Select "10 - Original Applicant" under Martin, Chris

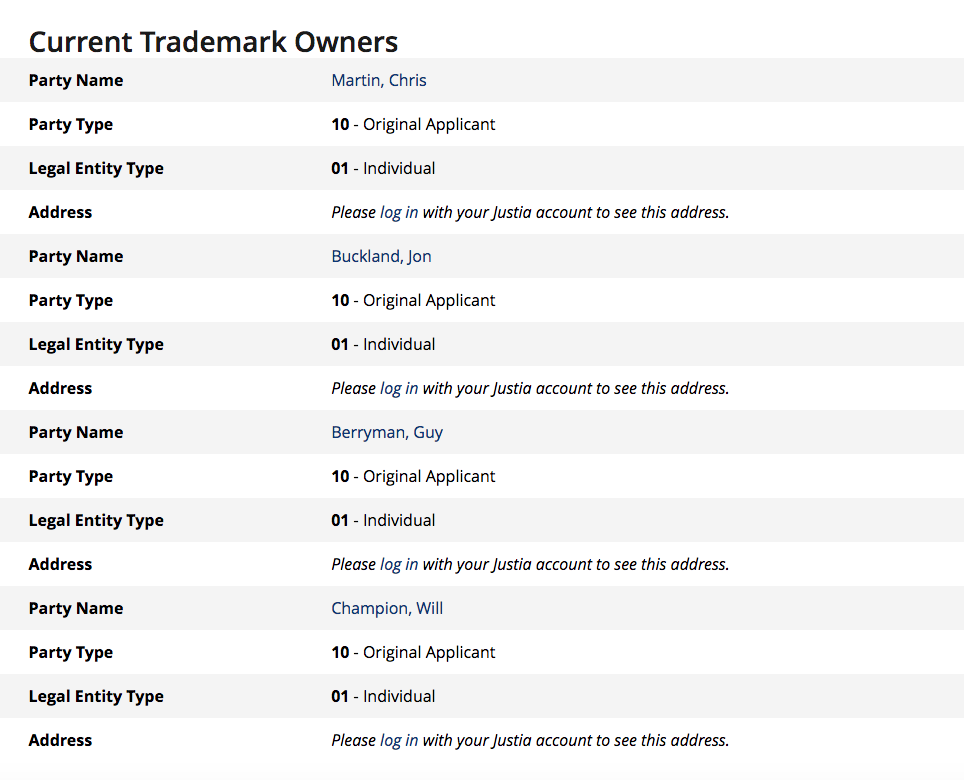click(x=413, y=124)
